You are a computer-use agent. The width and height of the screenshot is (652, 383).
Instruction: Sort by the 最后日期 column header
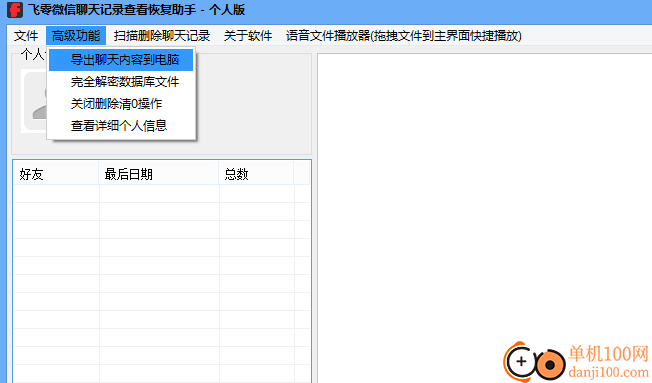(x=158, y=174)
